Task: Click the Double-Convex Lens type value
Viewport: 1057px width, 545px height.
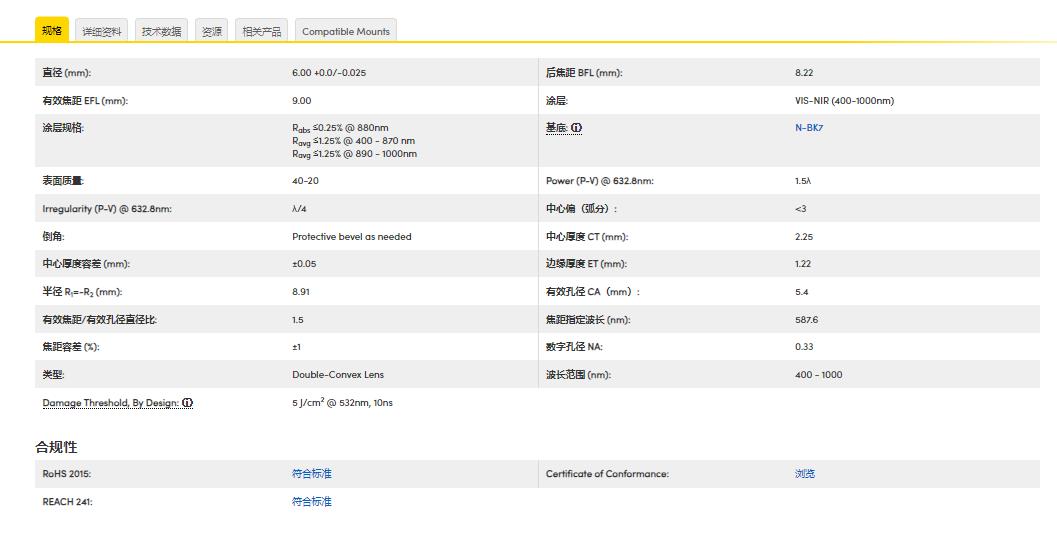Action: tap(337, 375)
